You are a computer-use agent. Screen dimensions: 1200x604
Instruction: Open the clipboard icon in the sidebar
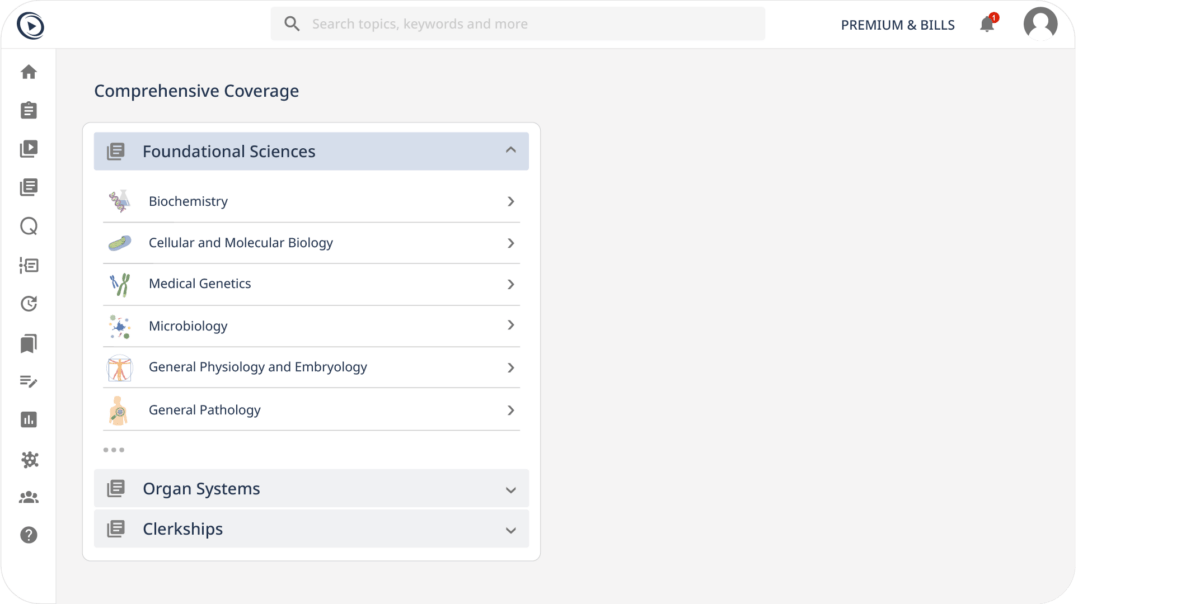(x=28, y=110)
